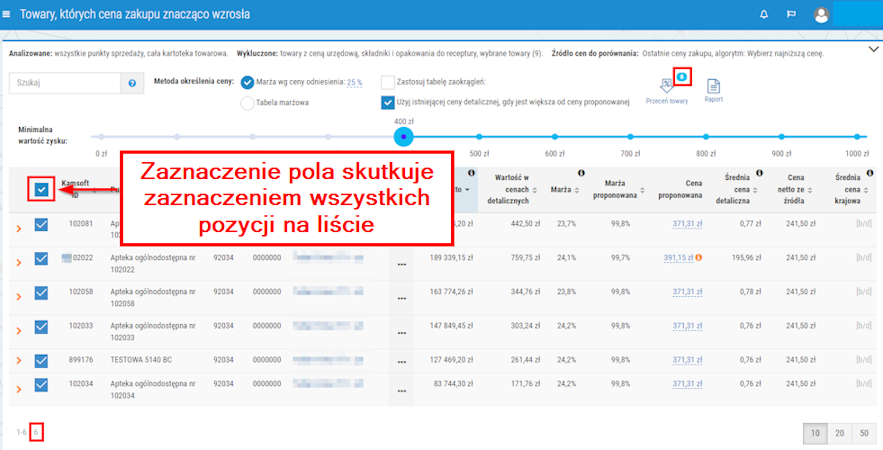Open the Raport document icon
This screenshot has width=883, height=450.
[x=713, y=87]
